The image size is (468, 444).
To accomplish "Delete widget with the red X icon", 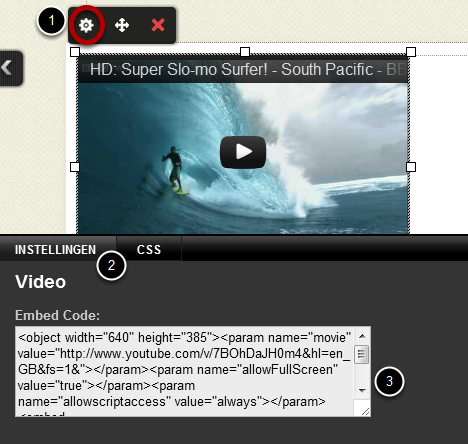I will (158, 25).
